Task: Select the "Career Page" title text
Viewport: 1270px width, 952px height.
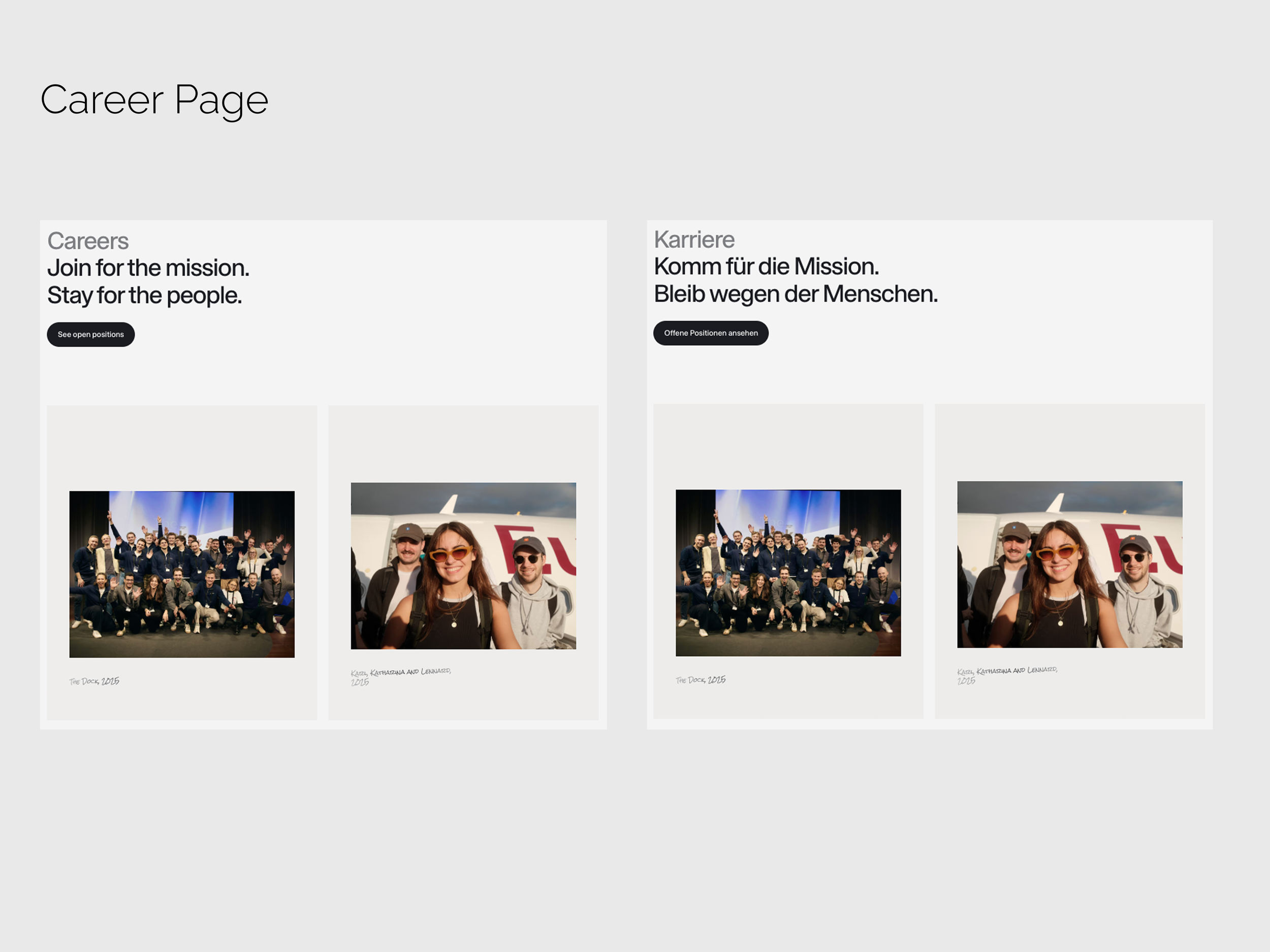Action: click(154, 100)
